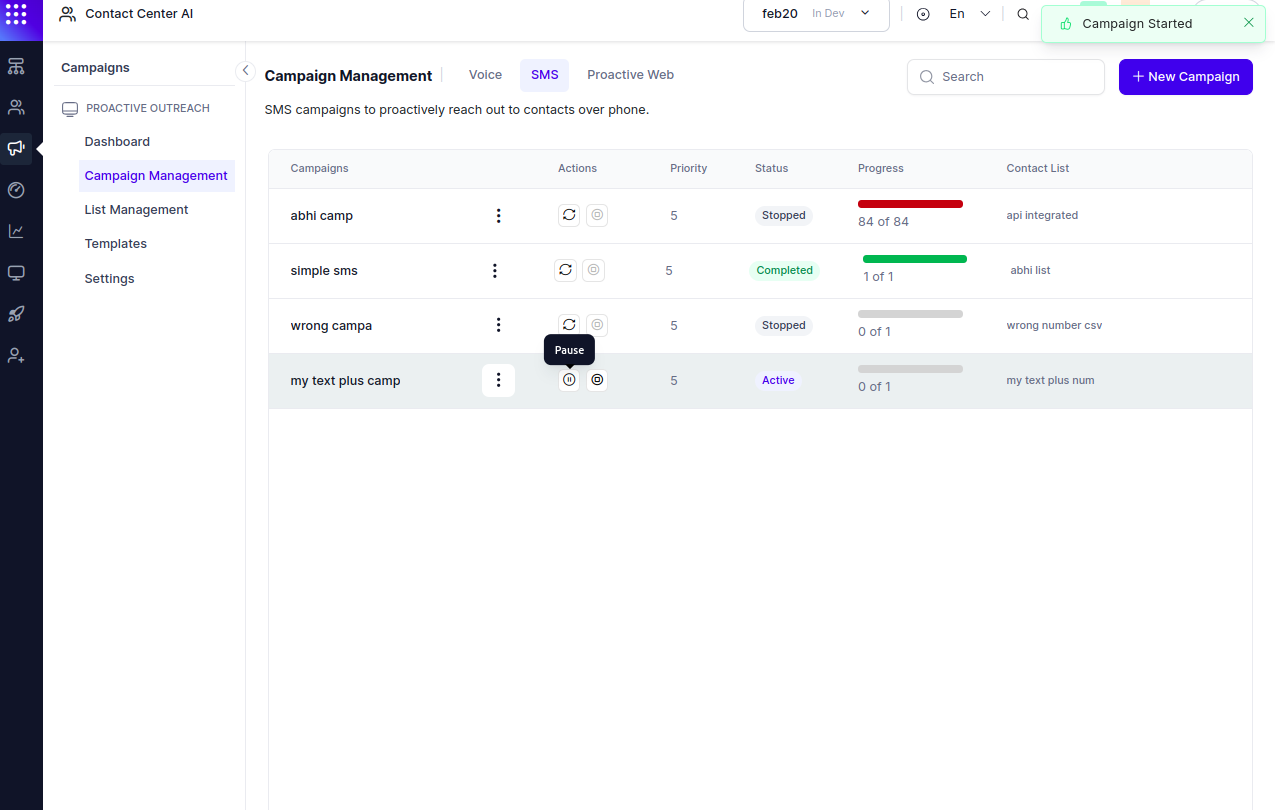Click the Progress column header
This screenshot has width=1275, height=810.
(x=880, y=168)
